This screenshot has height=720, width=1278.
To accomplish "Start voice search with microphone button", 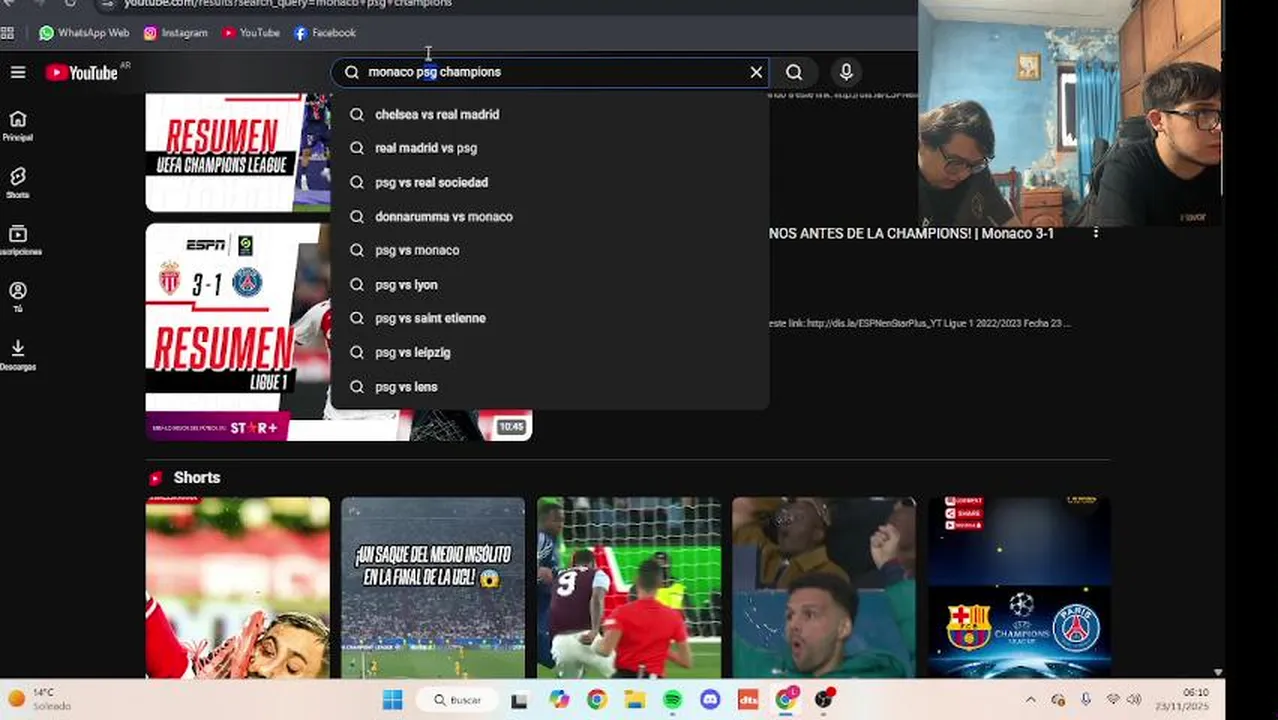I will pyautogui.click(x=846, y=72).
